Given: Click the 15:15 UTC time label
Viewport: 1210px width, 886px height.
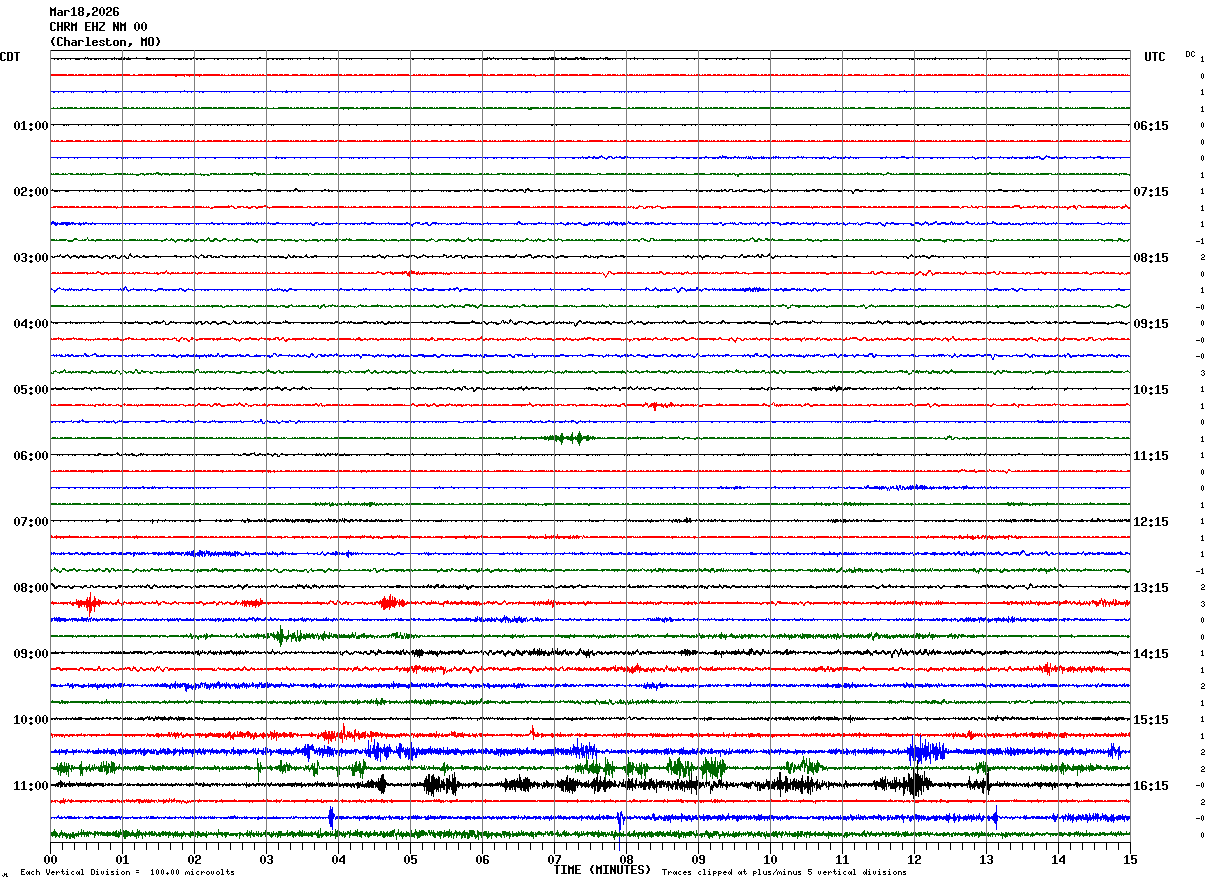Looking at the screenshot, I should (x=1151, y=720).
